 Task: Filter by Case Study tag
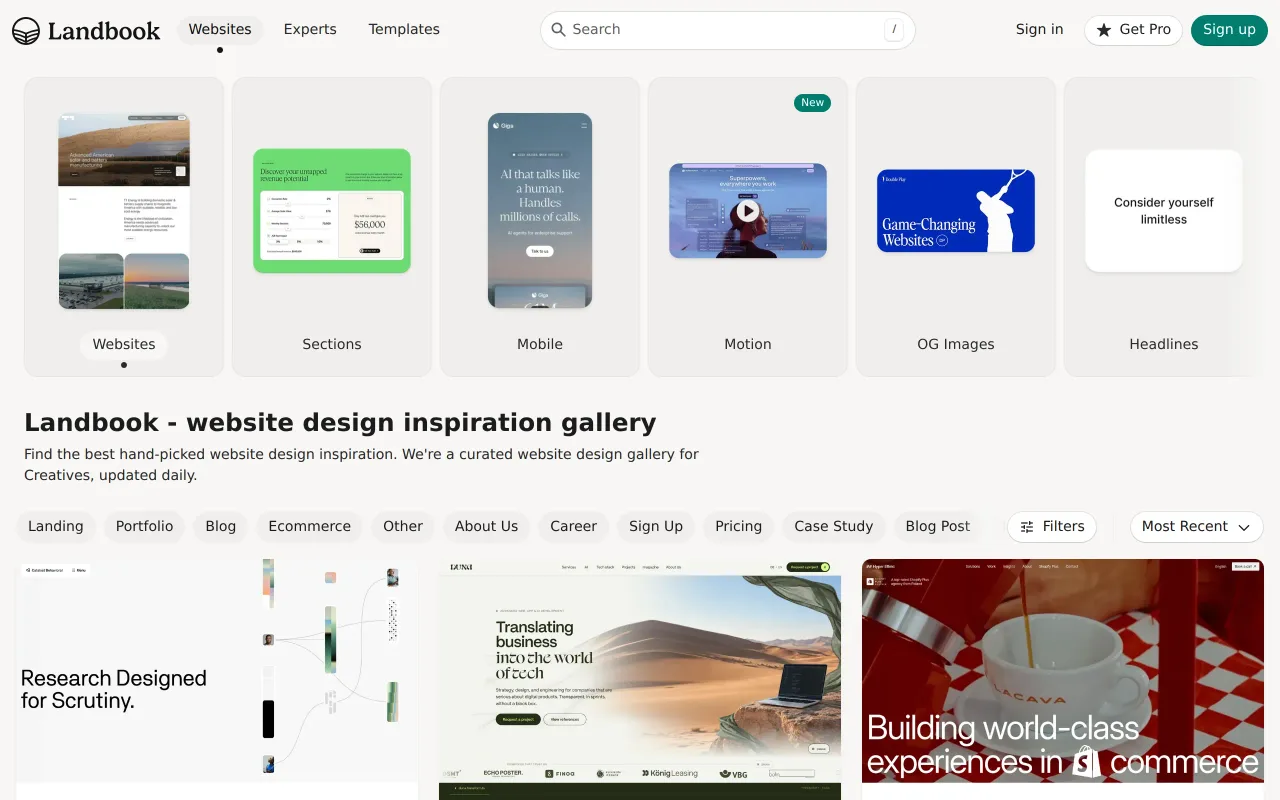pos(834,527)
